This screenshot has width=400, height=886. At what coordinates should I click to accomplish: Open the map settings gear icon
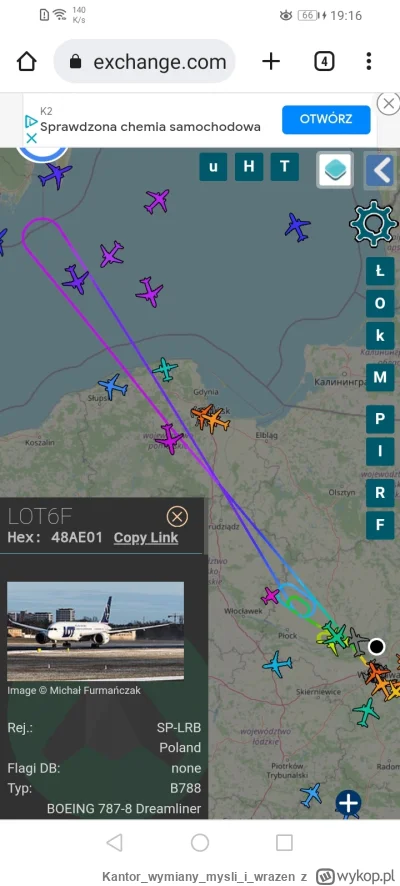click(x=374, y=224)
